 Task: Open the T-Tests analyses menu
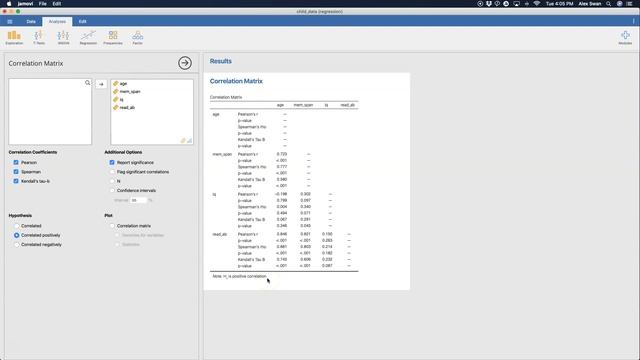coord(39,38)
